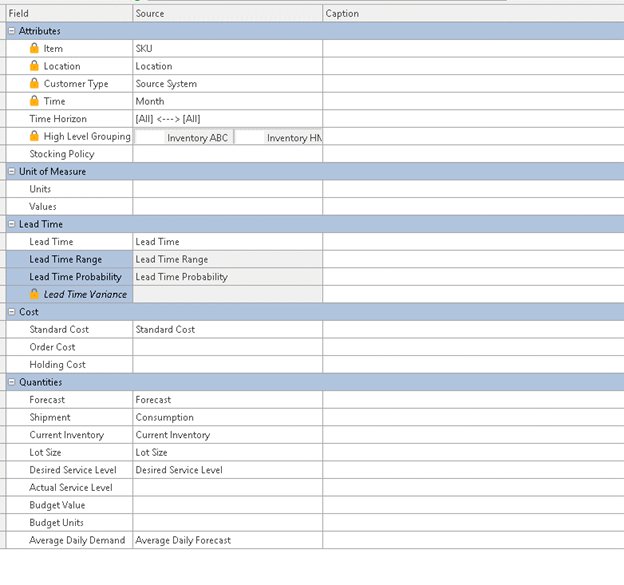Select the Actual Service Level field
The height and width of the screenshot is (585, 624).
point(69,488)
